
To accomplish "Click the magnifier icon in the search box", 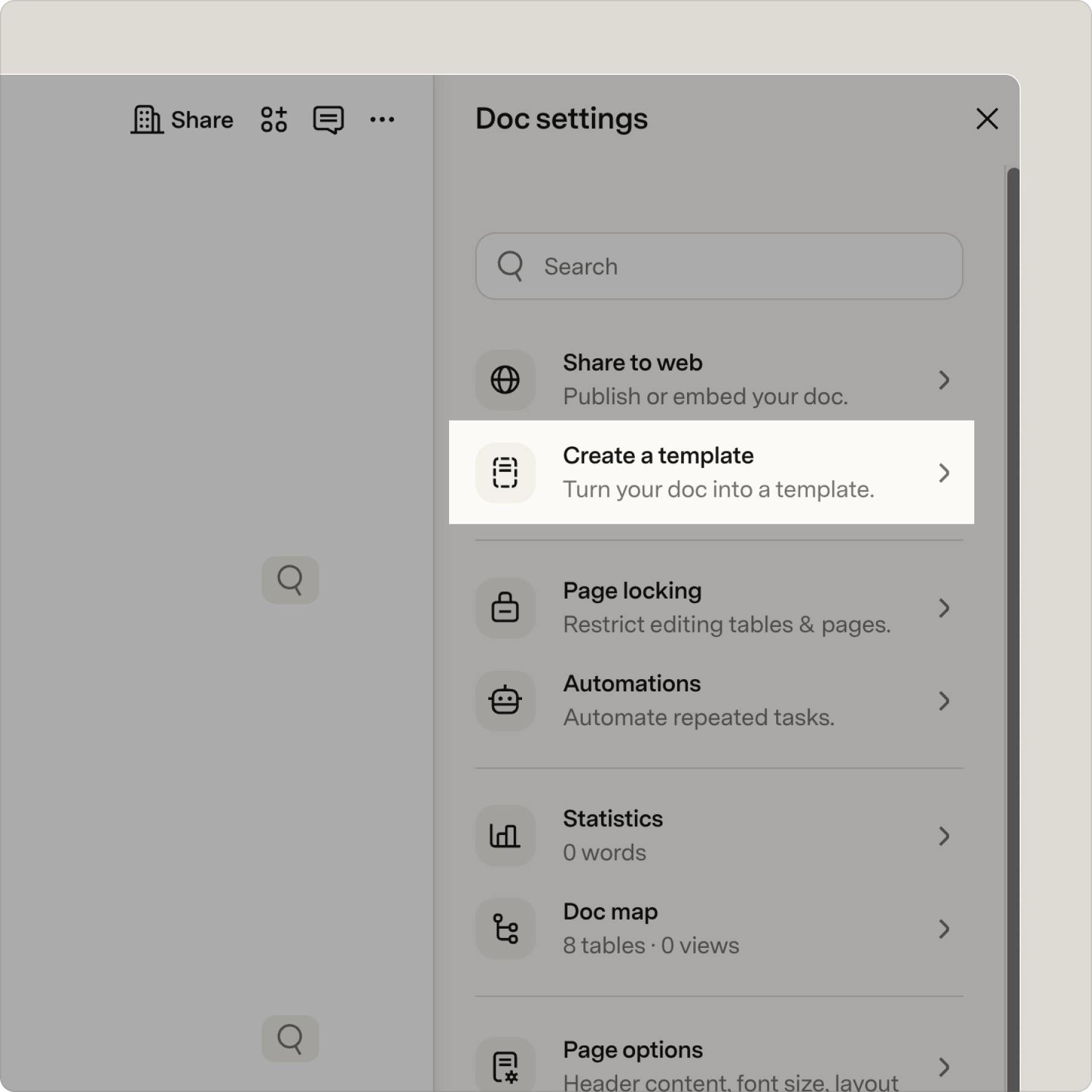I will coord(510,266).
